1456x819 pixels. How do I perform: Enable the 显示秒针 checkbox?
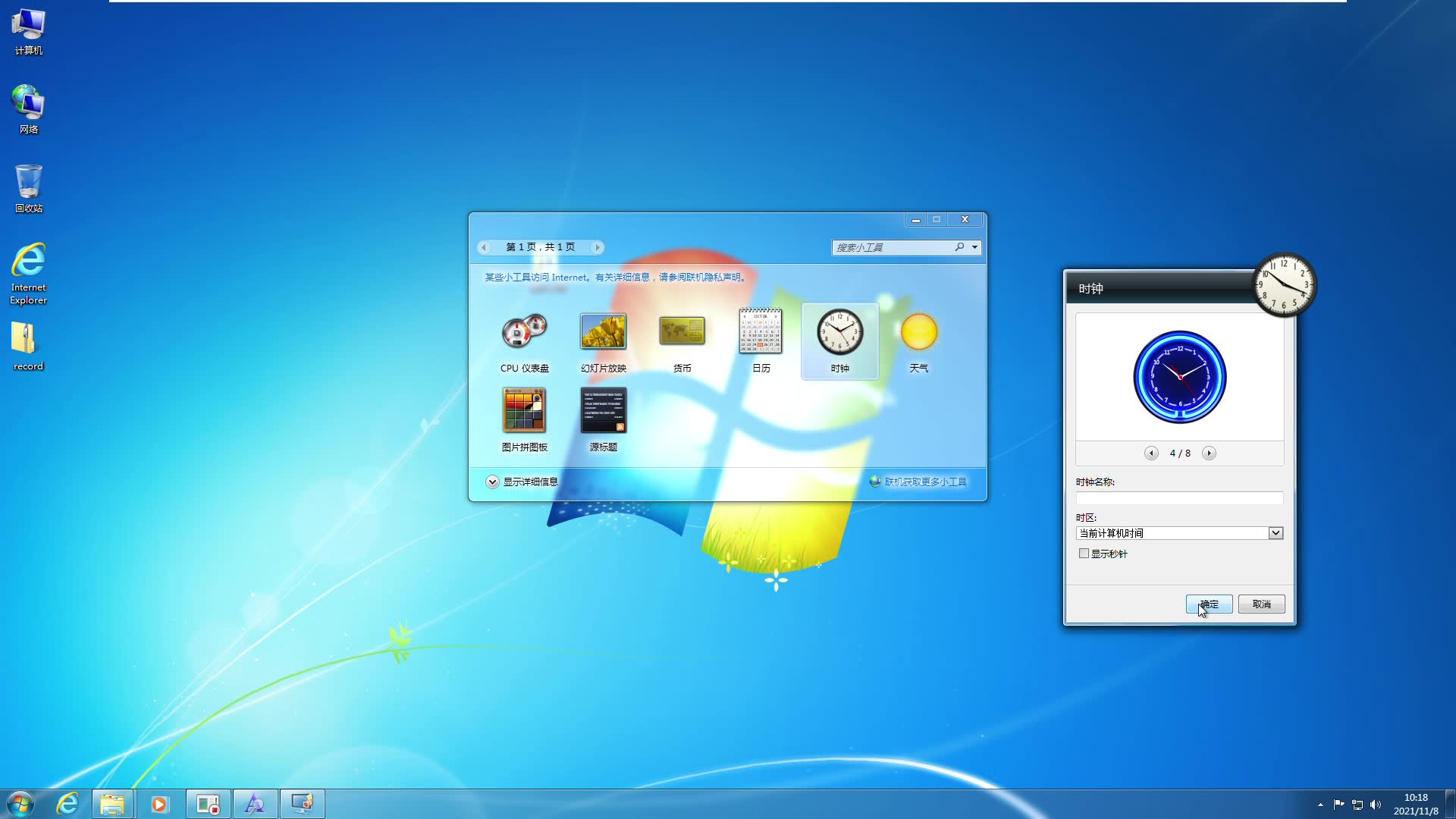pyautogui.click(x=1084, y=554)
